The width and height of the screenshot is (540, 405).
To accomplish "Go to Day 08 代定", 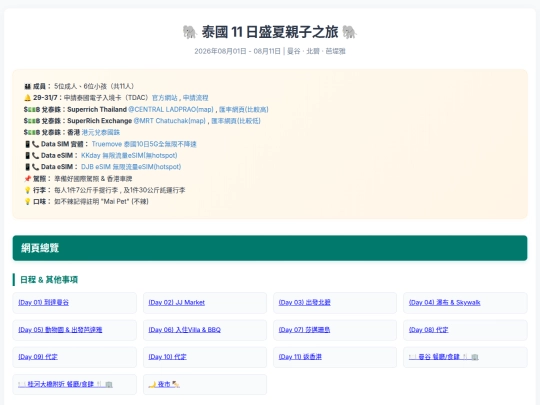I will point(428,330).
